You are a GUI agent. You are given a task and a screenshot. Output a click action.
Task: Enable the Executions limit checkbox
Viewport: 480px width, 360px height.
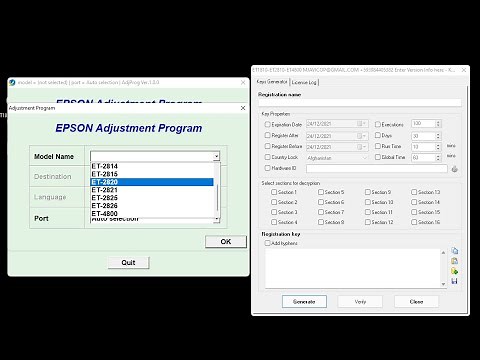[x=378, y=124]
